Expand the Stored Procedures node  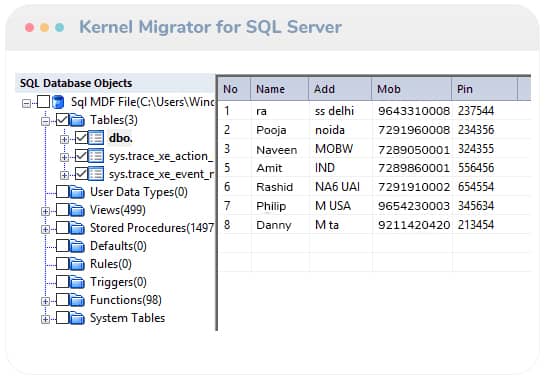pos(45,229)
